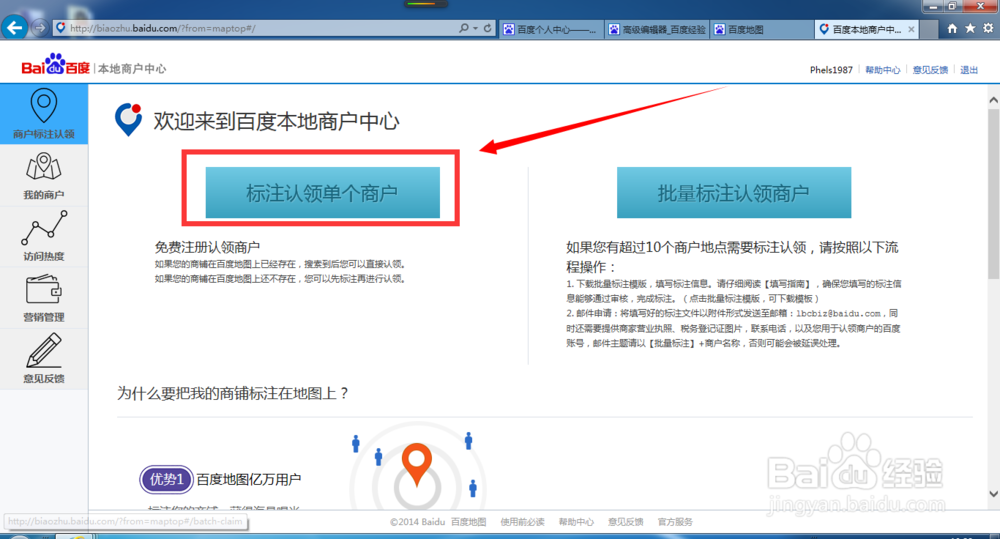Open Favorites star icon
Viewport: 1000px width, 539px height.
(x=970, y=28)
